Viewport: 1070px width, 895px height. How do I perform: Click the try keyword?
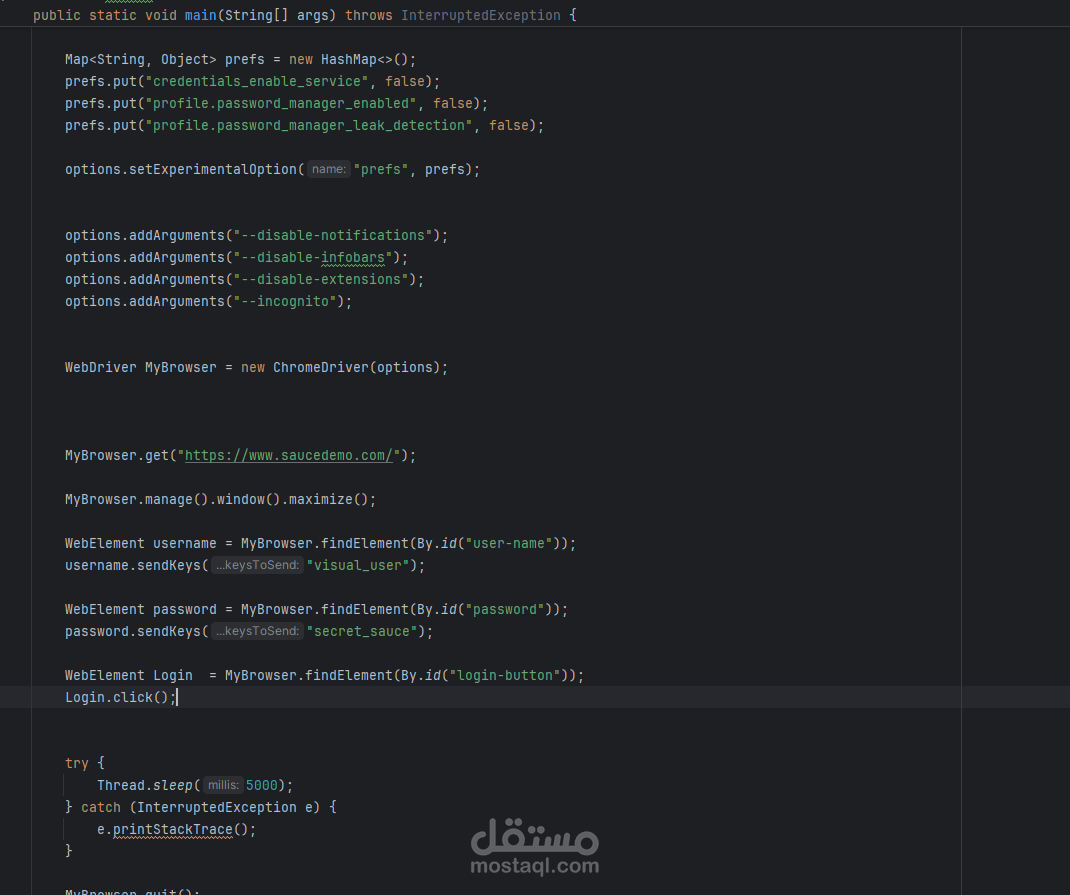pos(76,763)
